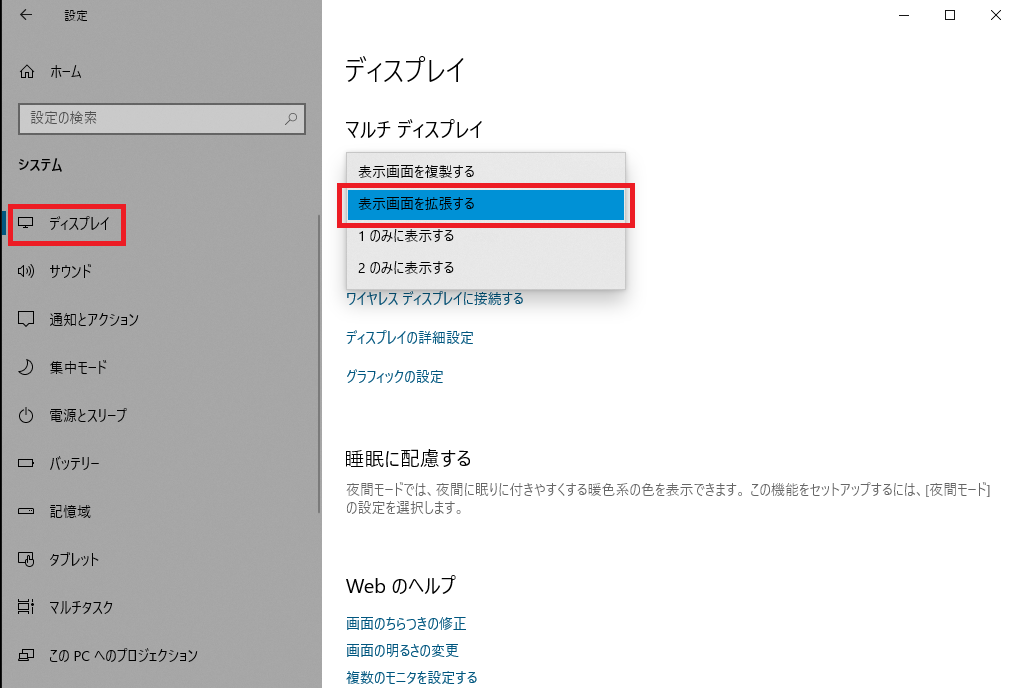Click the Focus assist moon icon
The image size is (1009, 688).
[x=27, y=367]
